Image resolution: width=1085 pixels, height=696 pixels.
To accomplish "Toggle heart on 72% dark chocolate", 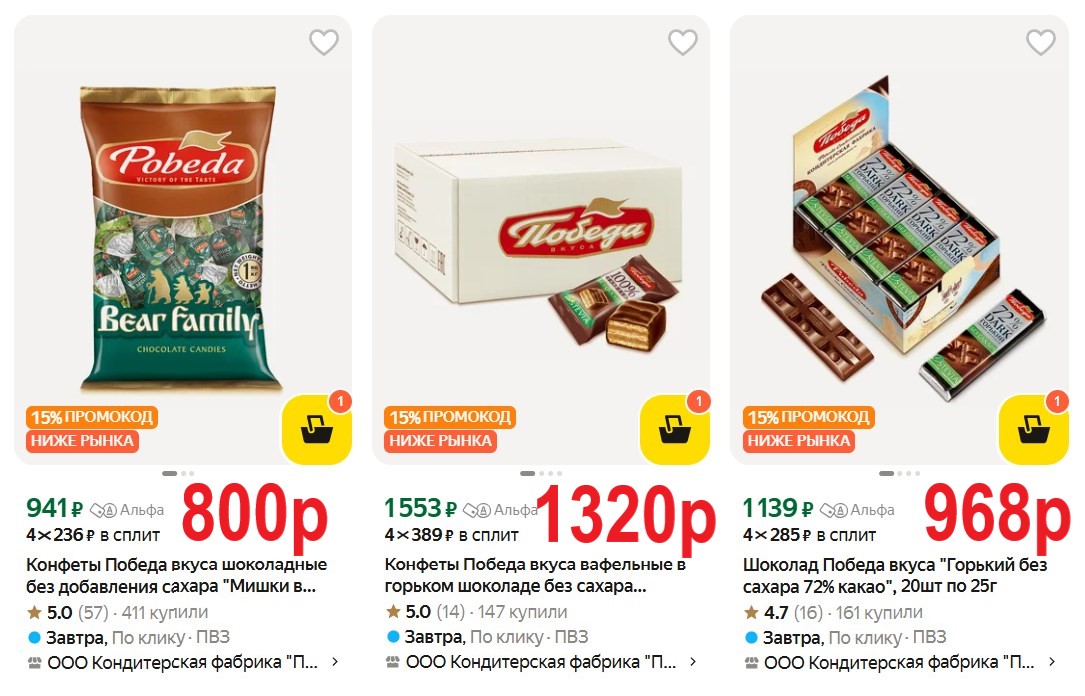I will tap(1040, 42).
